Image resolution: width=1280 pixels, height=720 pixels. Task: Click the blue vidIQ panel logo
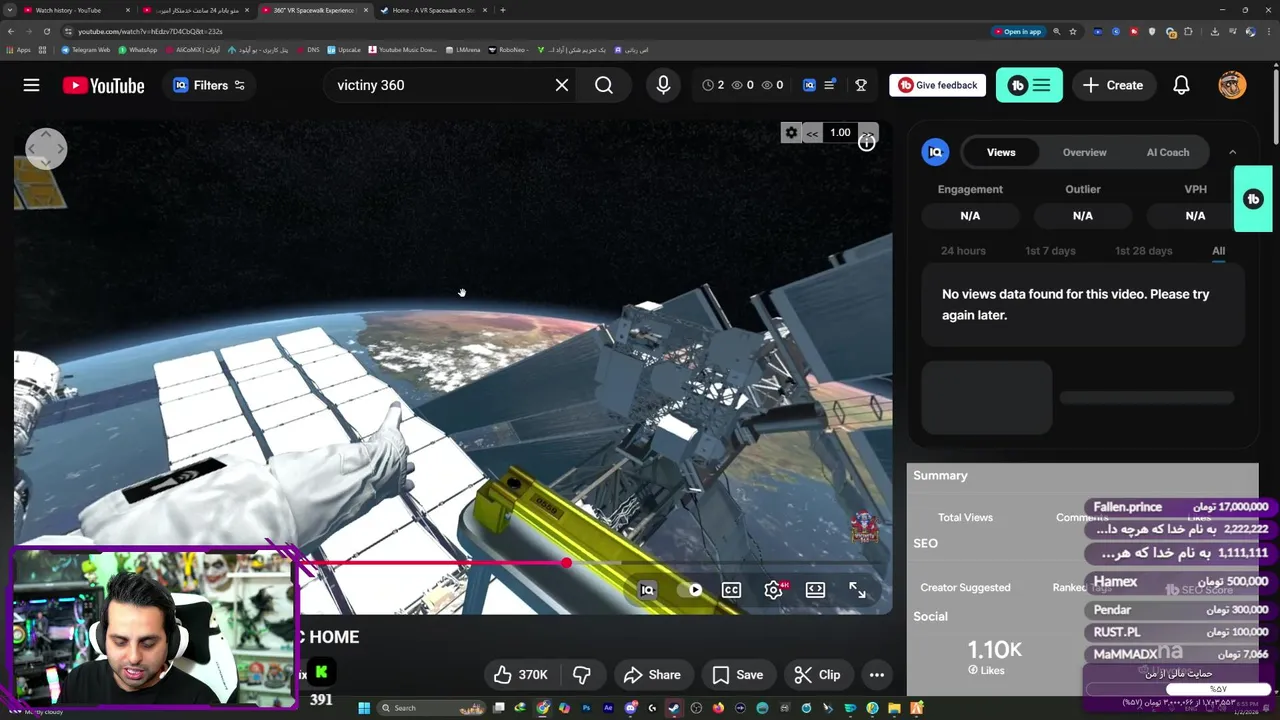(935, 152)
